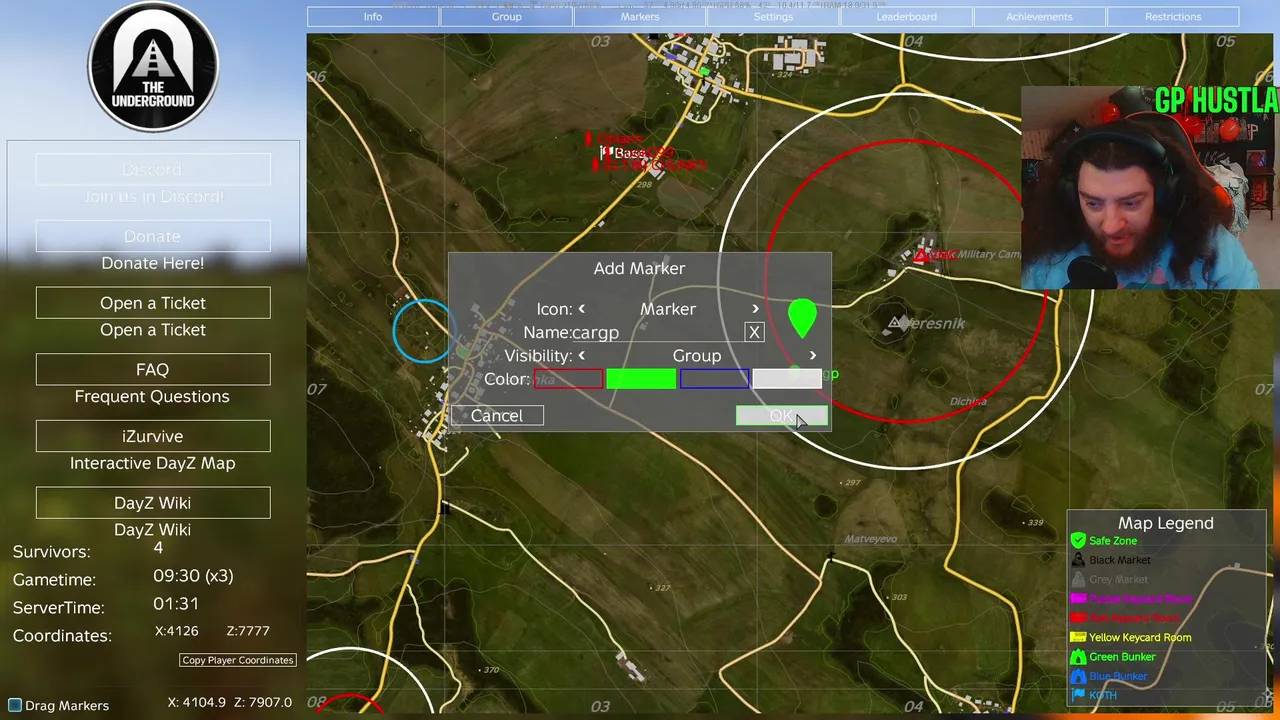This screenshot has width=1280, height=720.
Task: Click the Safe Zone shield icon in legend
Action: [1078, 541]
